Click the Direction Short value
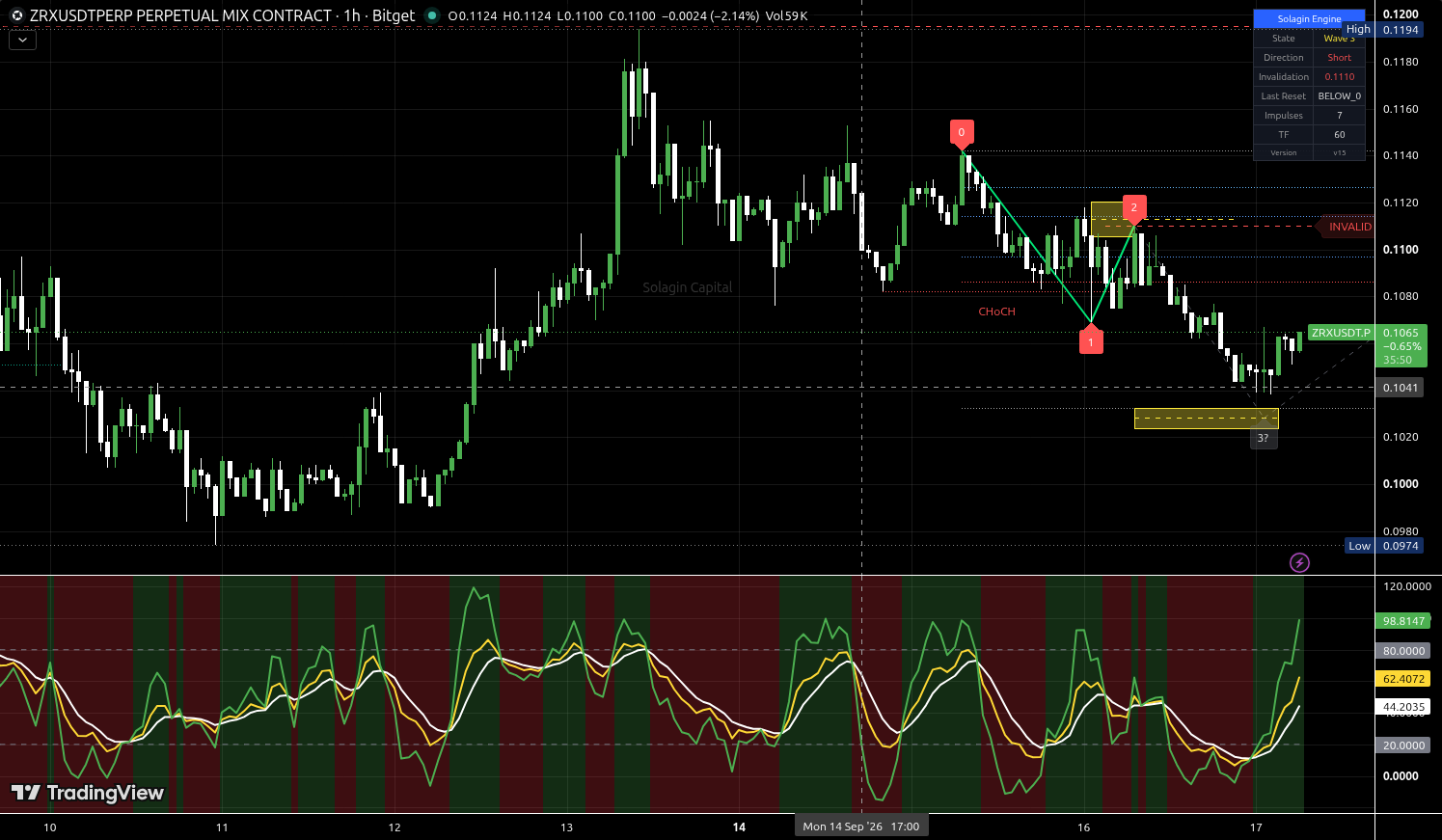This screenshot has height=840, width=1442. tap(1339, 58)
